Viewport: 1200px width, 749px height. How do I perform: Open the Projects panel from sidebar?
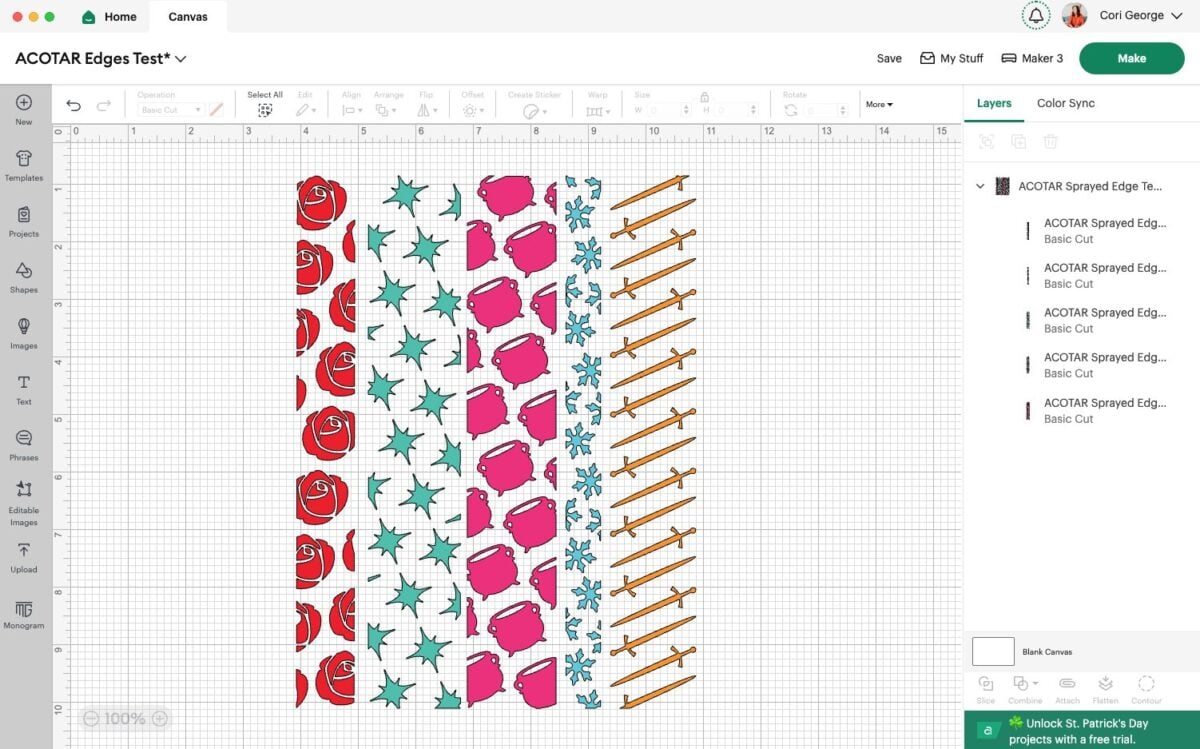click(24, 221)
